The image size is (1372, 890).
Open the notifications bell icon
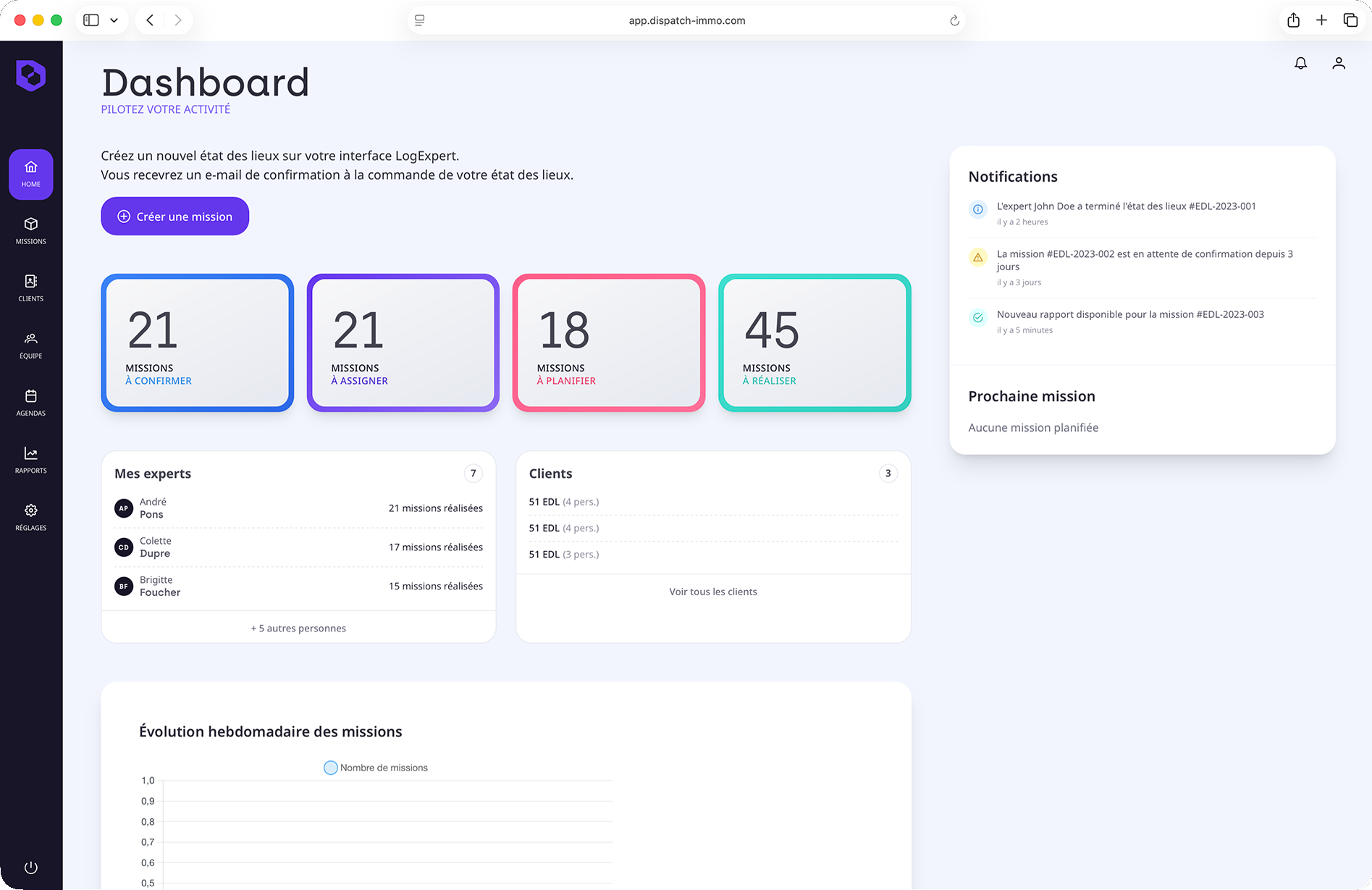pos(1300,64)
